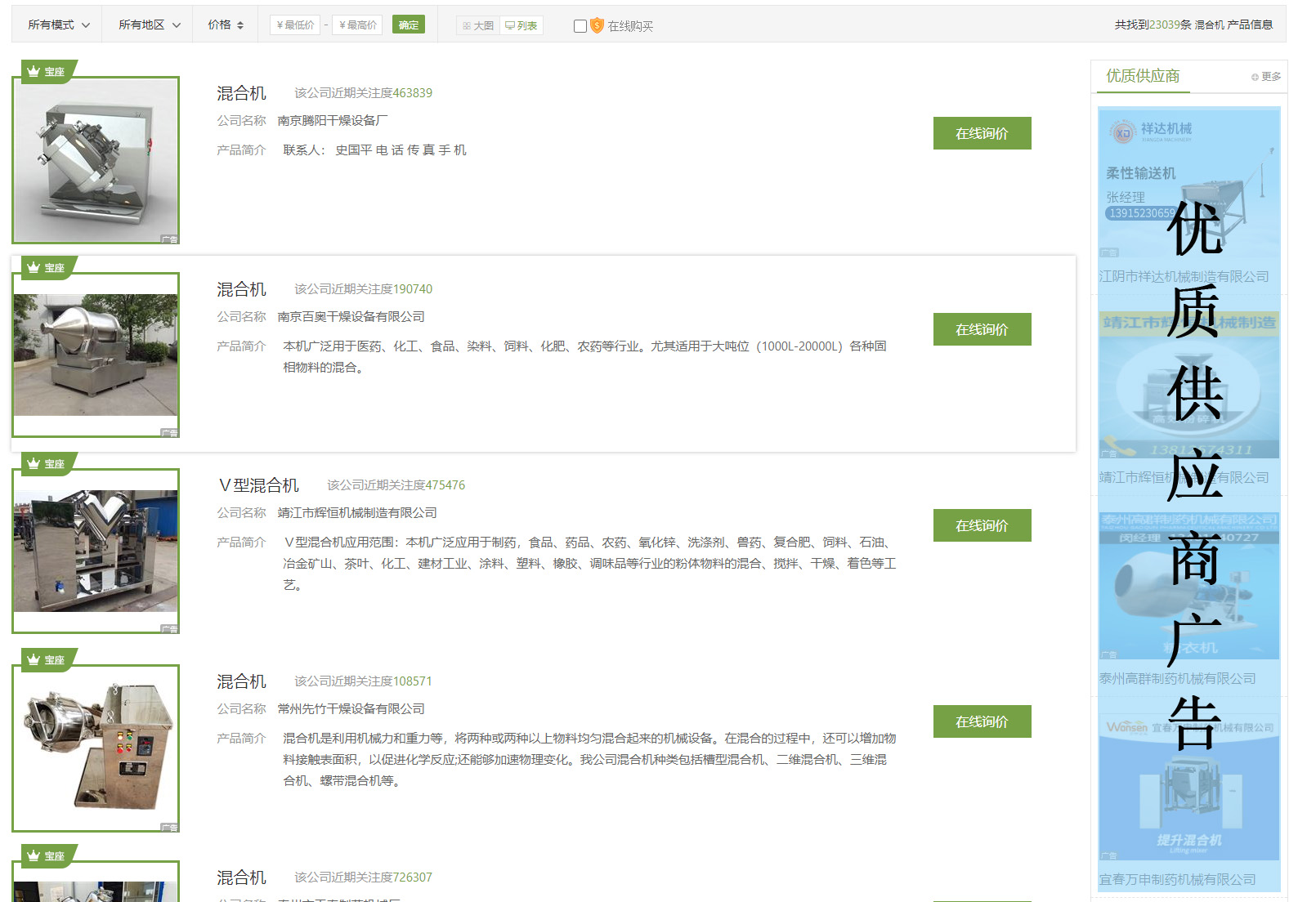This screenshot has height=902, width=1316.
Task: Click the 最高价 maximum price field
Action: coord(357,25)
